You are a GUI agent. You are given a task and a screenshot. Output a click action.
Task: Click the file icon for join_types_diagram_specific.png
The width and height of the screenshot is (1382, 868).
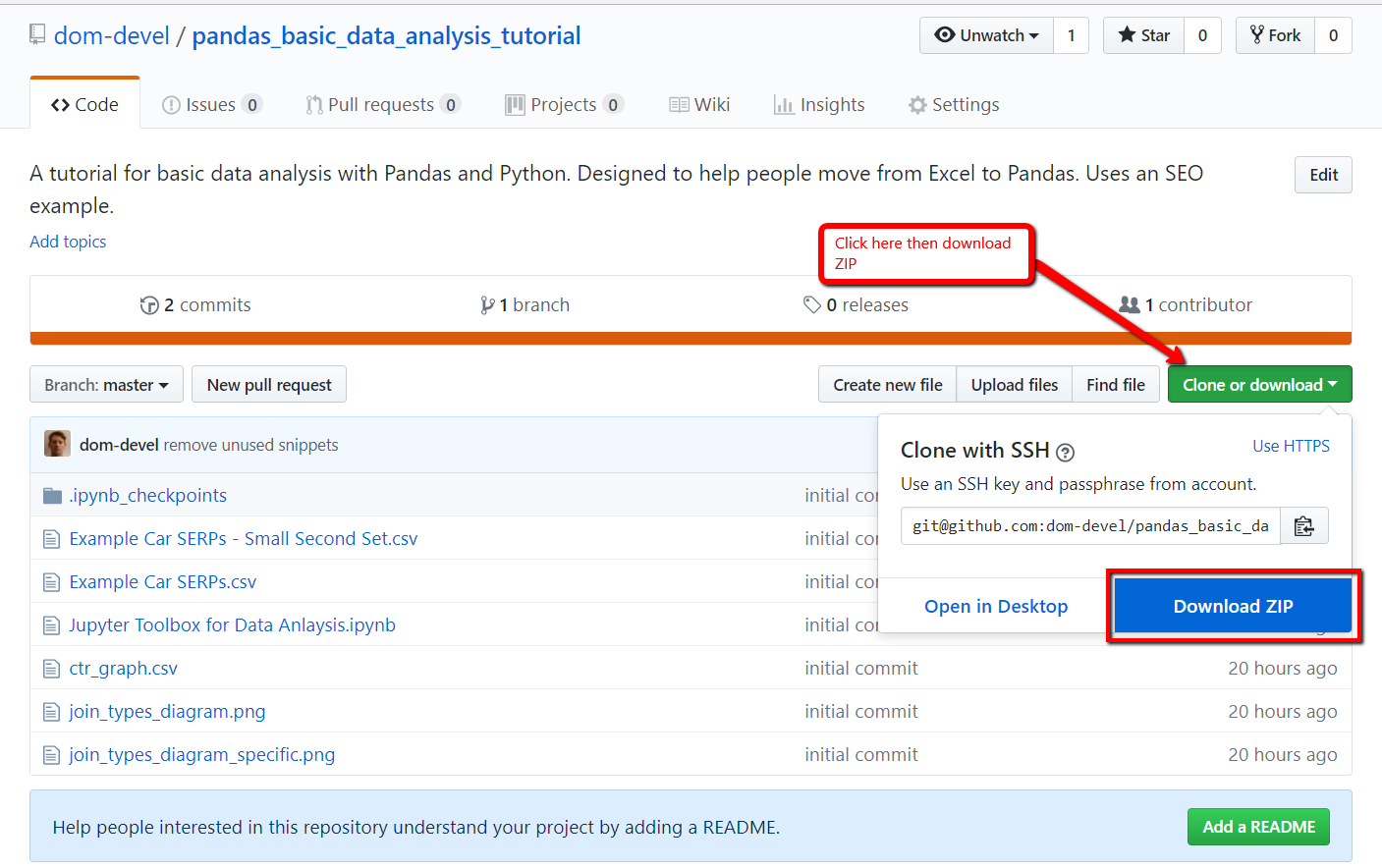(51, 755)
